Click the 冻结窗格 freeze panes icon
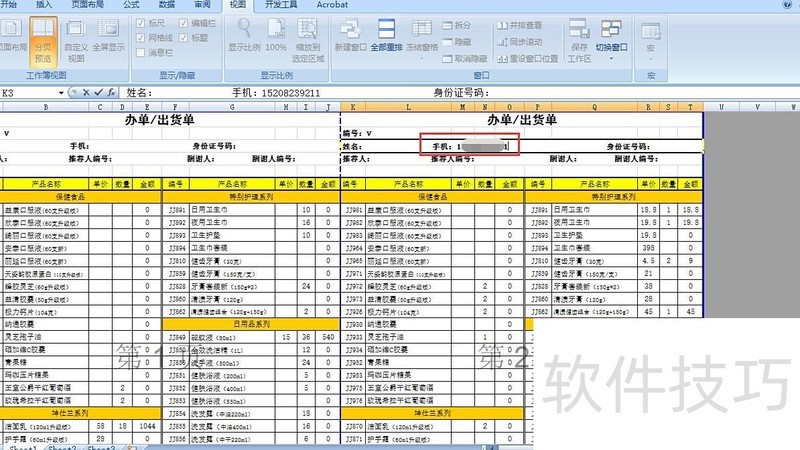Screen dimensions: 800x450 pyautogui.click(x=422, y=29)
